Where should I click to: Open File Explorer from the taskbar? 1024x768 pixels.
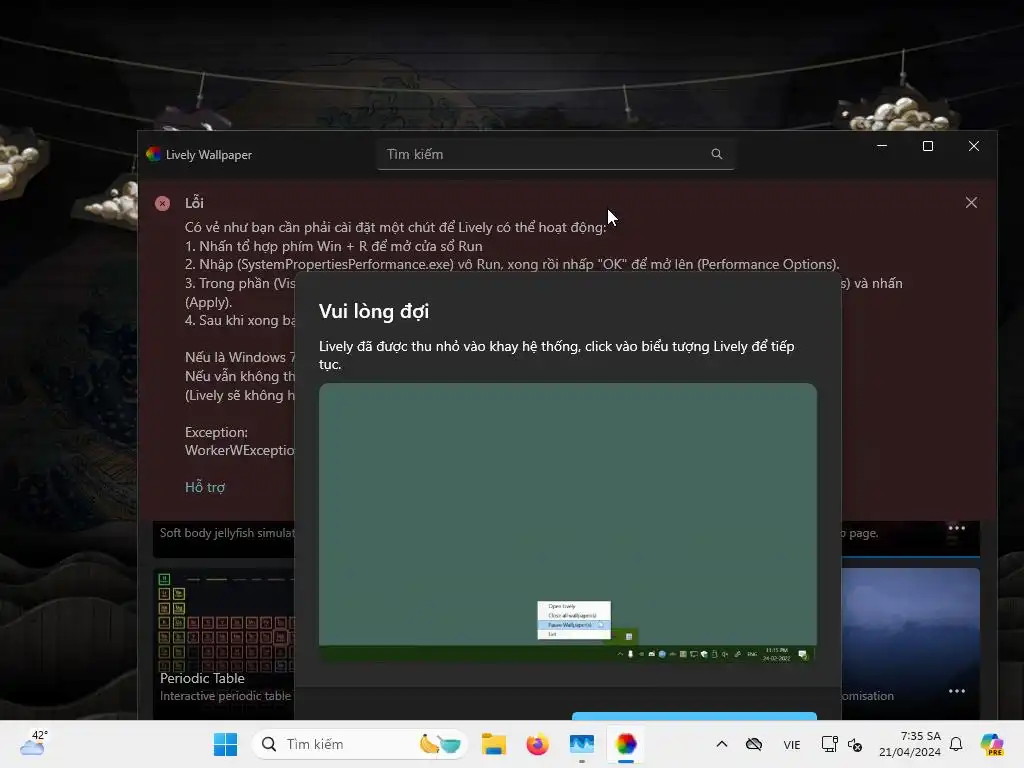(494, 744)
